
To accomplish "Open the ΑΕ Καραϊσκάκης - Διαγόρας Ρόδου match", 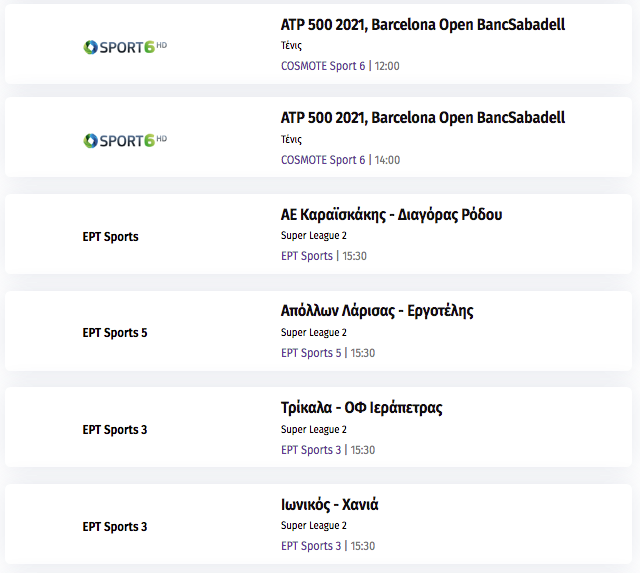I will pyautogui.click(x=391, y=215).
